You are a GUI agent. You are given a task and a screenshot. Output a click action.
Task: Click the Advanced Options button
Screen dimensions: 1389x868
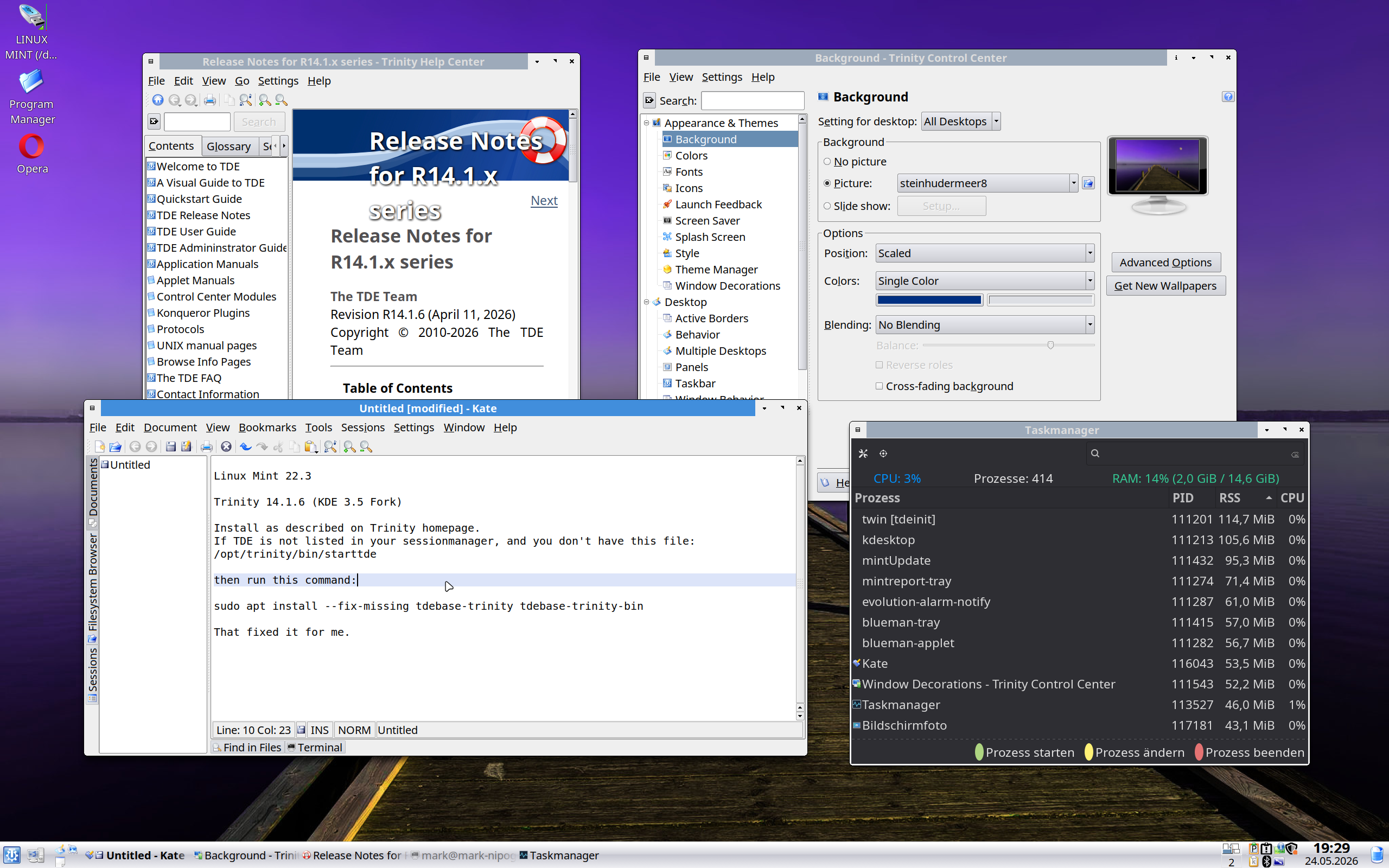[x=1165, y=263]
